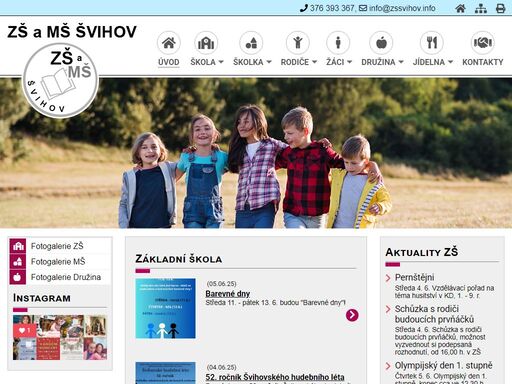Click the hero photo of five children
512x384 pixels.
[x=256, y=153]
